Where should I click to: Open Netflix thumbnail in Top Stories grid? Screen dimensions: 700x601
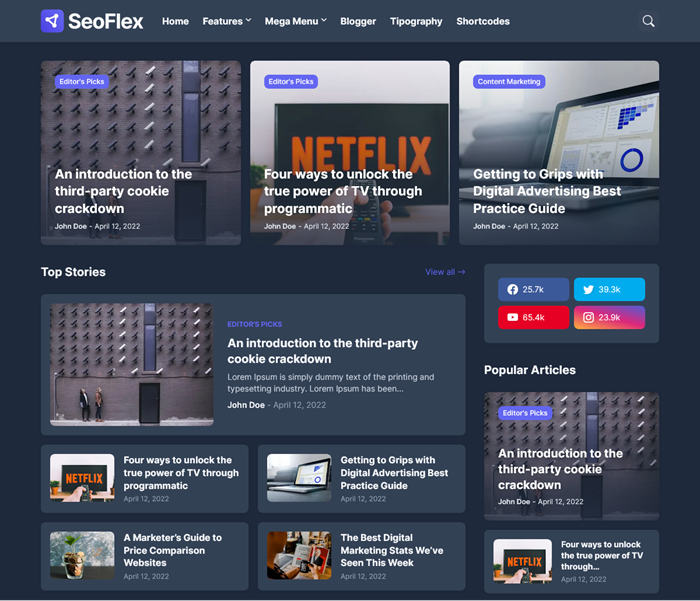tap(82, 478)
